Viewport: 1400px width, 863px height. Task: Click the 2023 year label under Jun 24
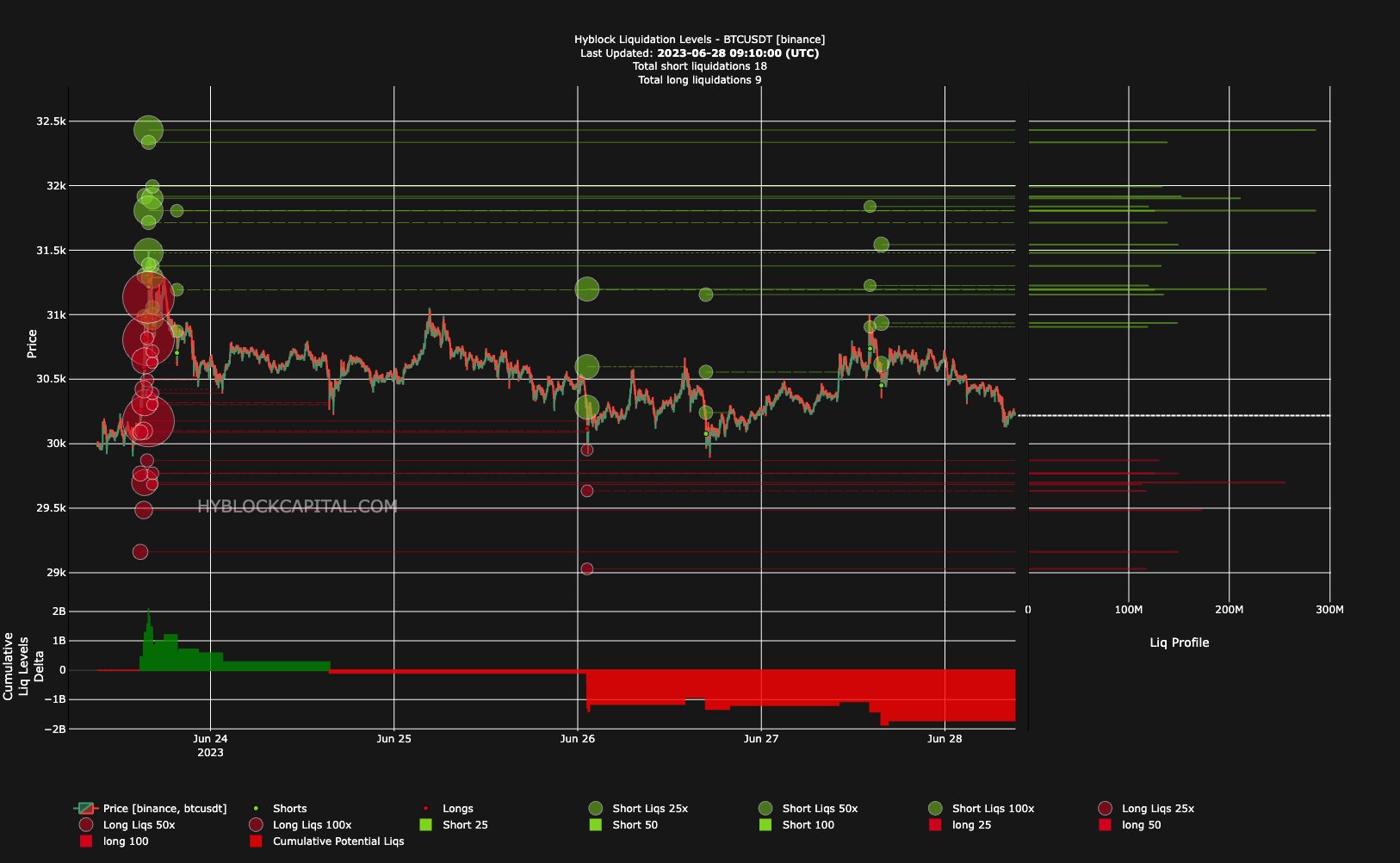210,753
